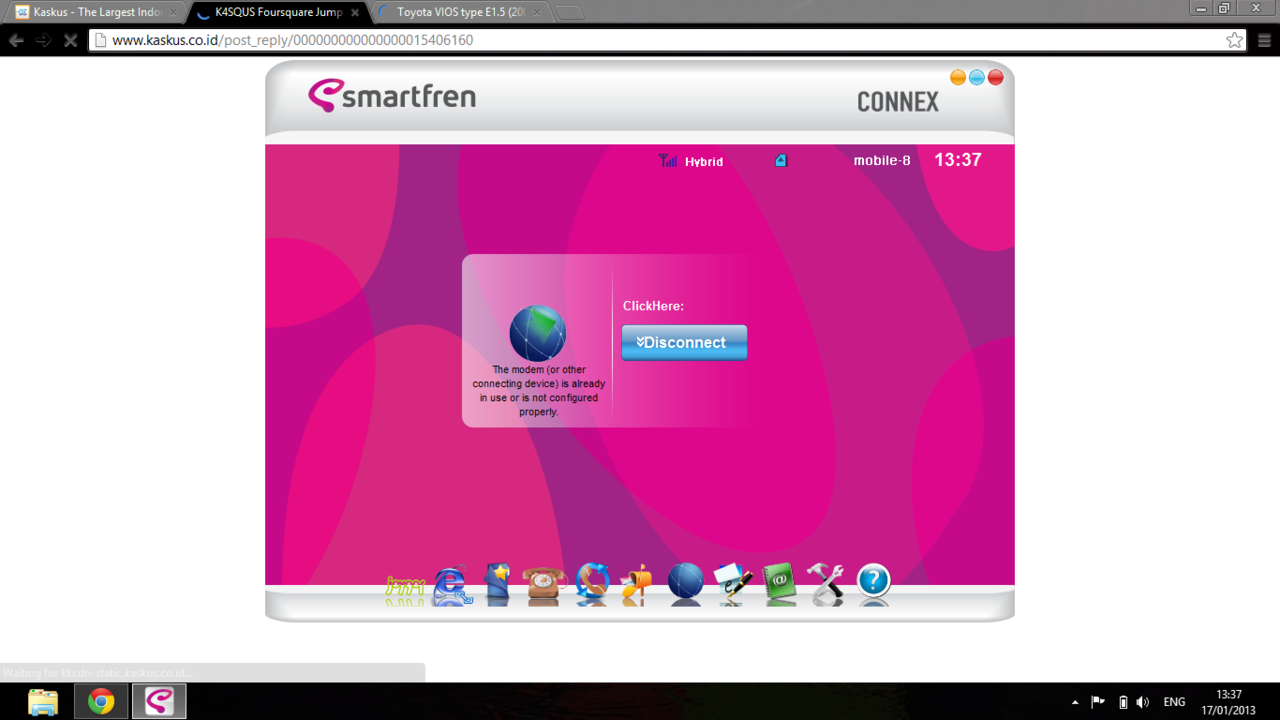Click the blue Disconnect button

[684, 342]
